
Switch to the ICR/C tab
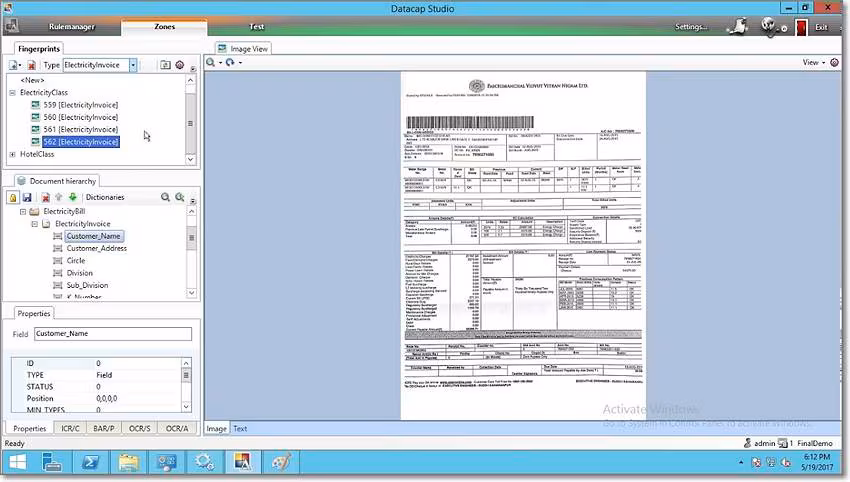(70, 428)
